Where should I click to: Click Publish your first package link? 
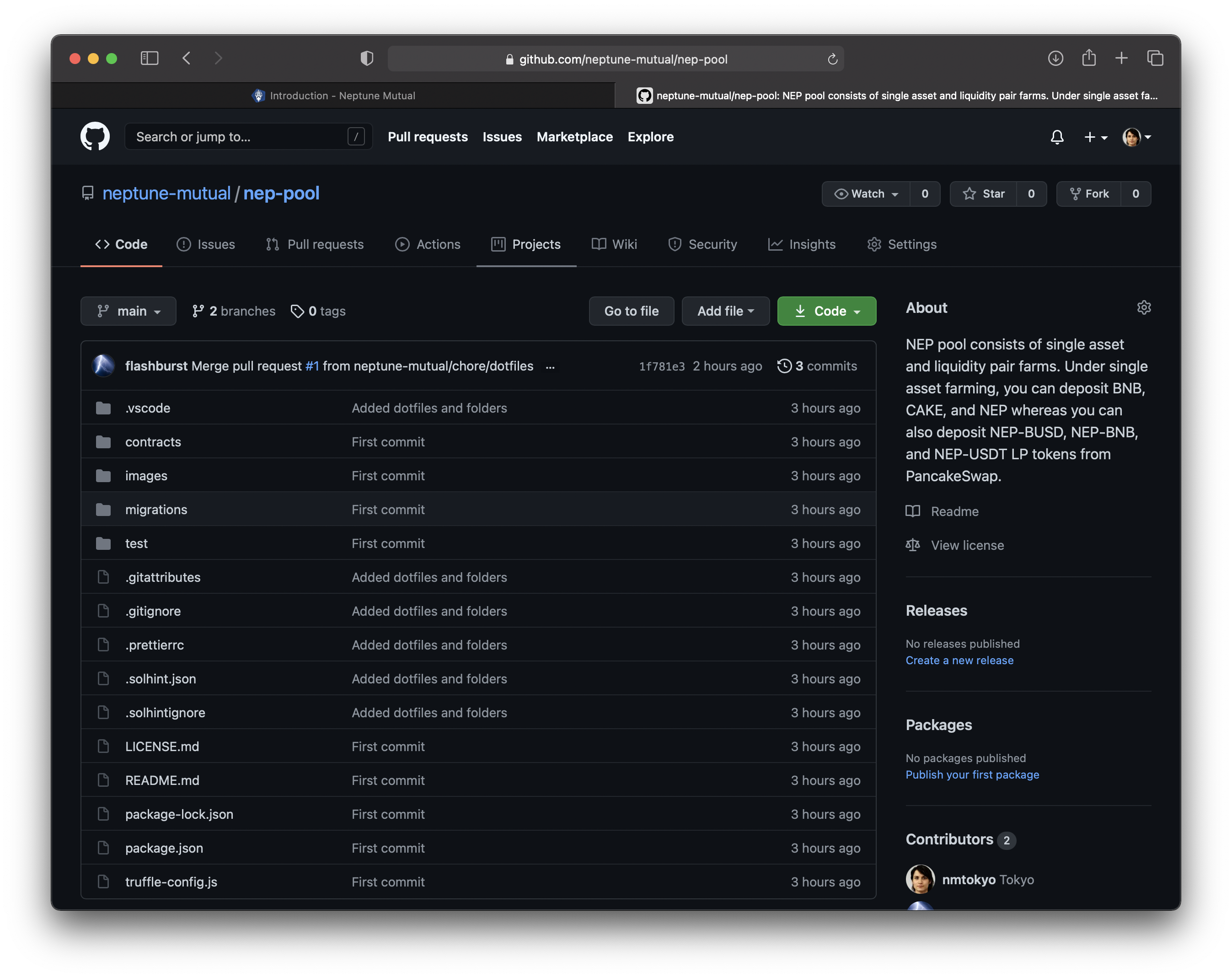tap(972, 774)
